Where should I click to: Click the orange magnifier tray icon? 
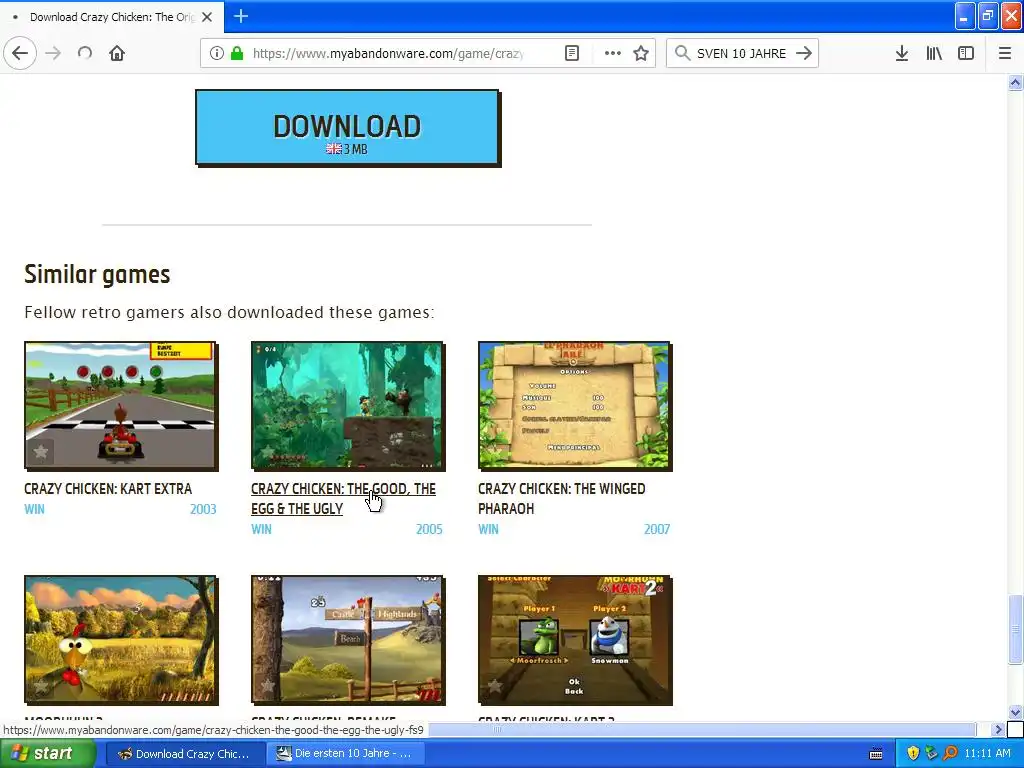tap(951, 754)
